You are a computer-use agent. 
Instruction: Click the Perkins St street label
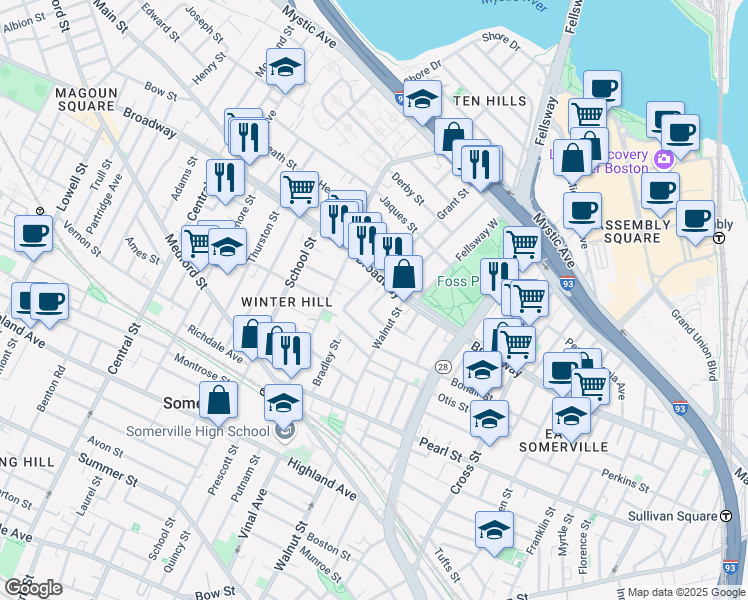[x=625, y=481]
